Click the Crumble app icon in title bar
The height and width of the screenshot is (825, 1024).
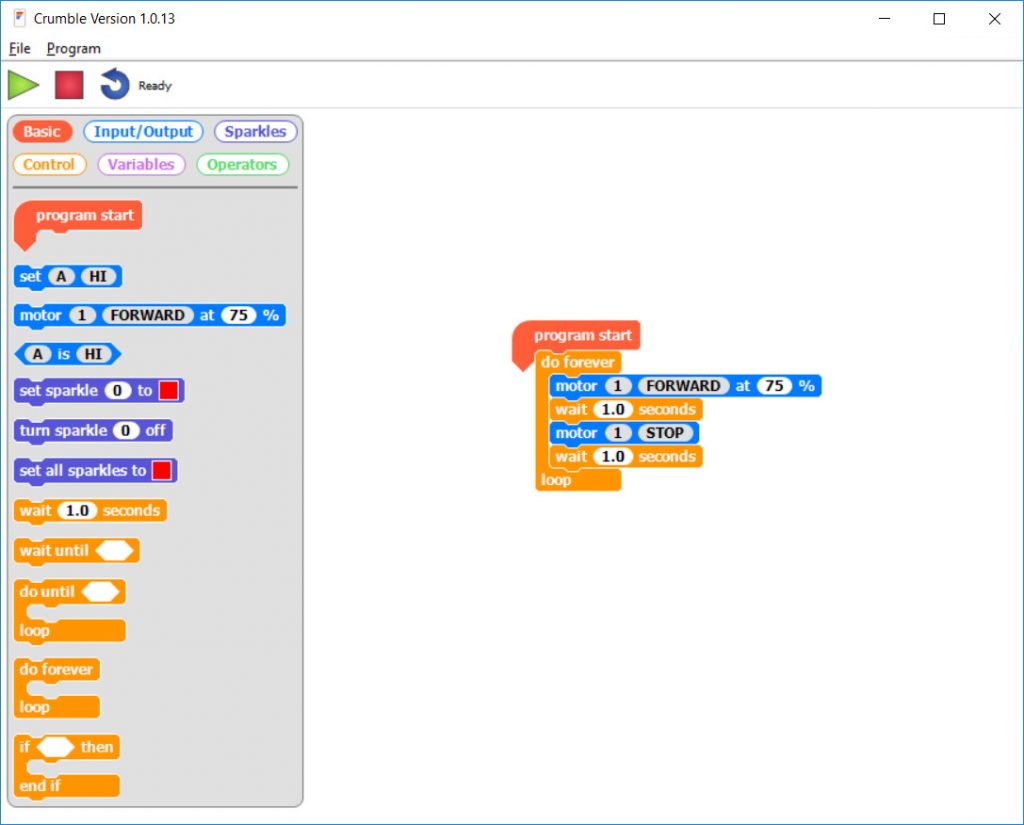click(19, 18)
